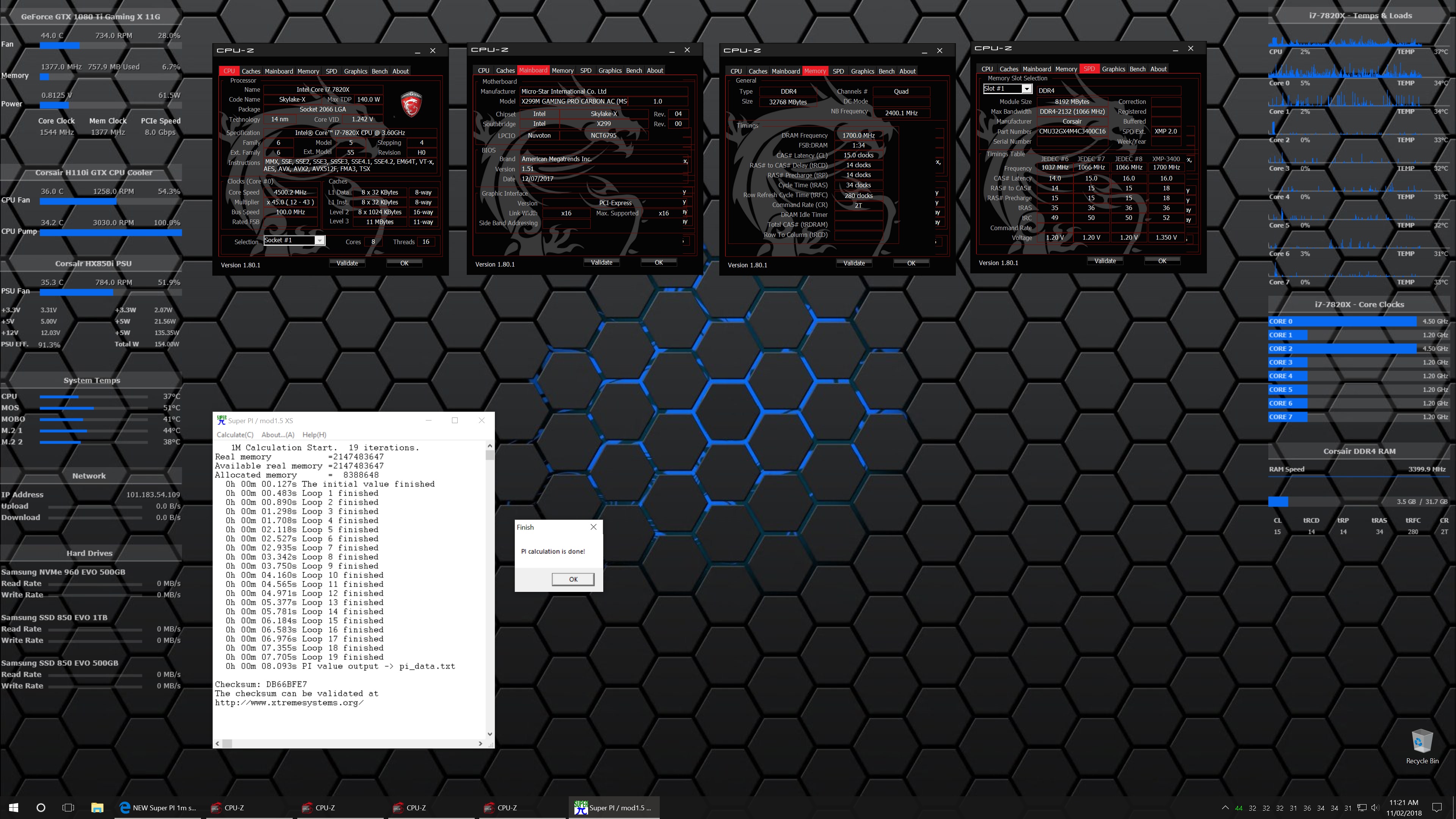The height and width of the screenshot is (819, 1456).
Task: Click the Corsair HX850i PSU widget header
Action: click(93, 264)
